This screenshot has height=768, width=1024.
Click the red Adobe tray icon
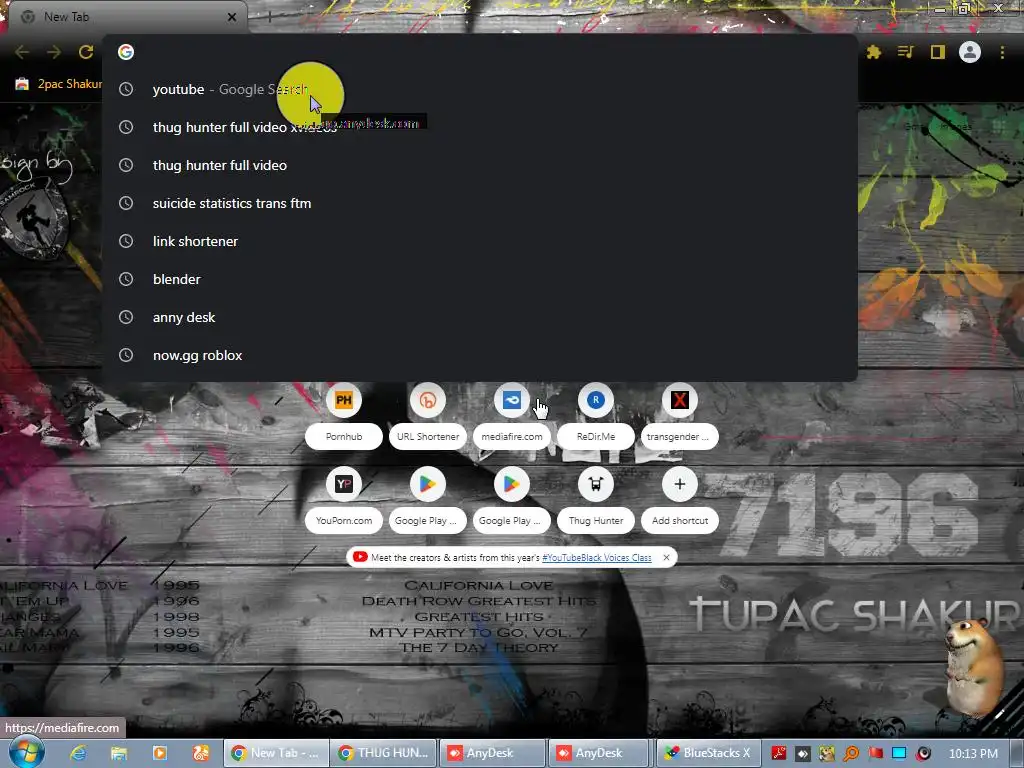click(x=778, y=754)
